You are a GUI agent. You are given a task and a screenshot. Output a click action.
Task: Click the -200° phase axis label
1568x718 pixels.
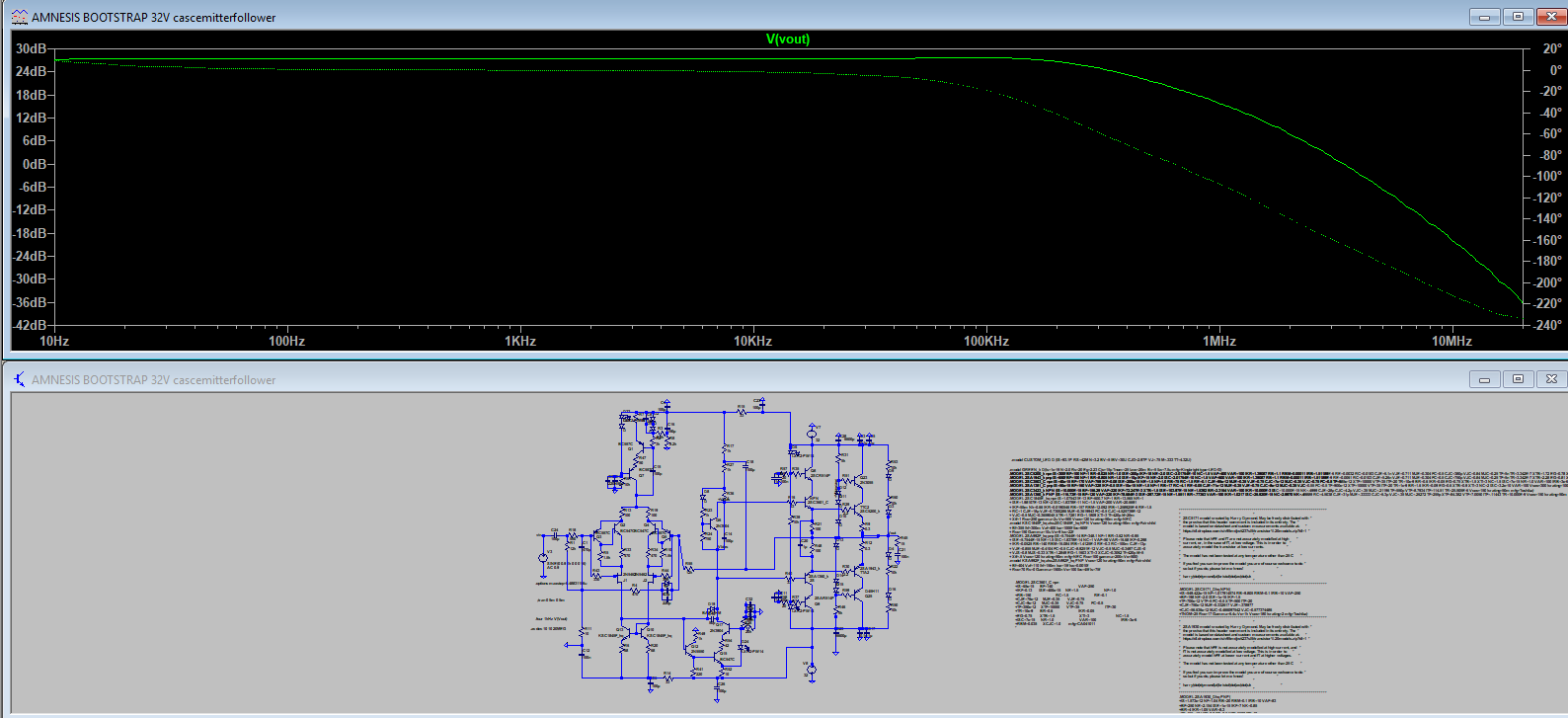tap(1547, 282)
